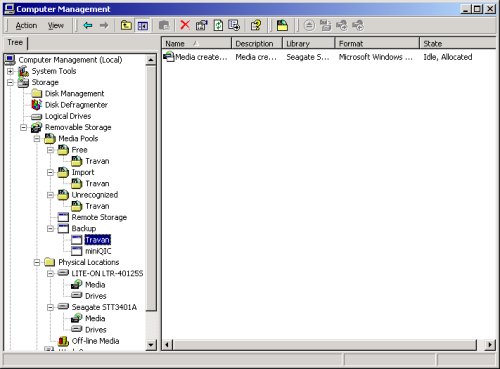
Task: Click the tree scrollbar up arrow
Action: click(151, 60)
